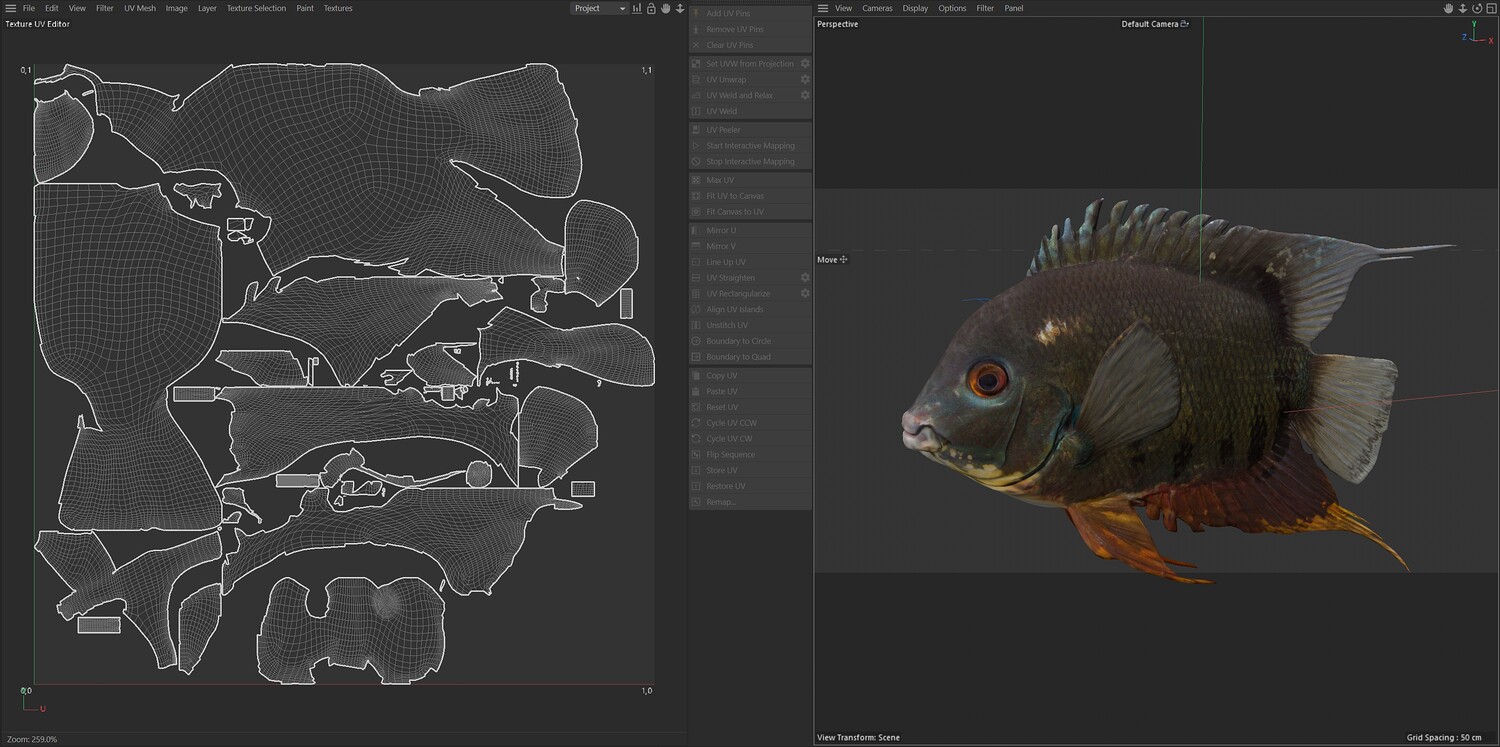Open the Image menu
Image resolution: width=1500 pixels, height=747 pixels.
click(x=176, y=8)
